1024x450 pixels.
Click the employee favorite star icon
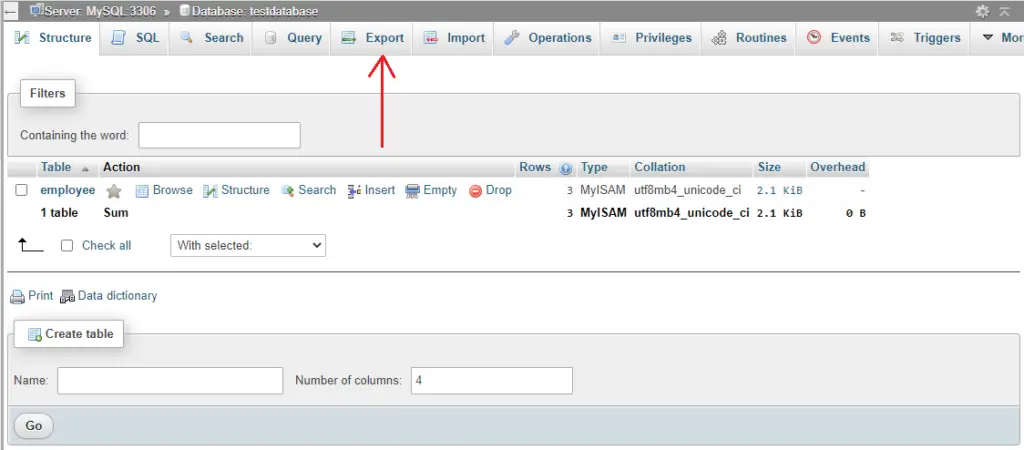(x=114, y=191)
